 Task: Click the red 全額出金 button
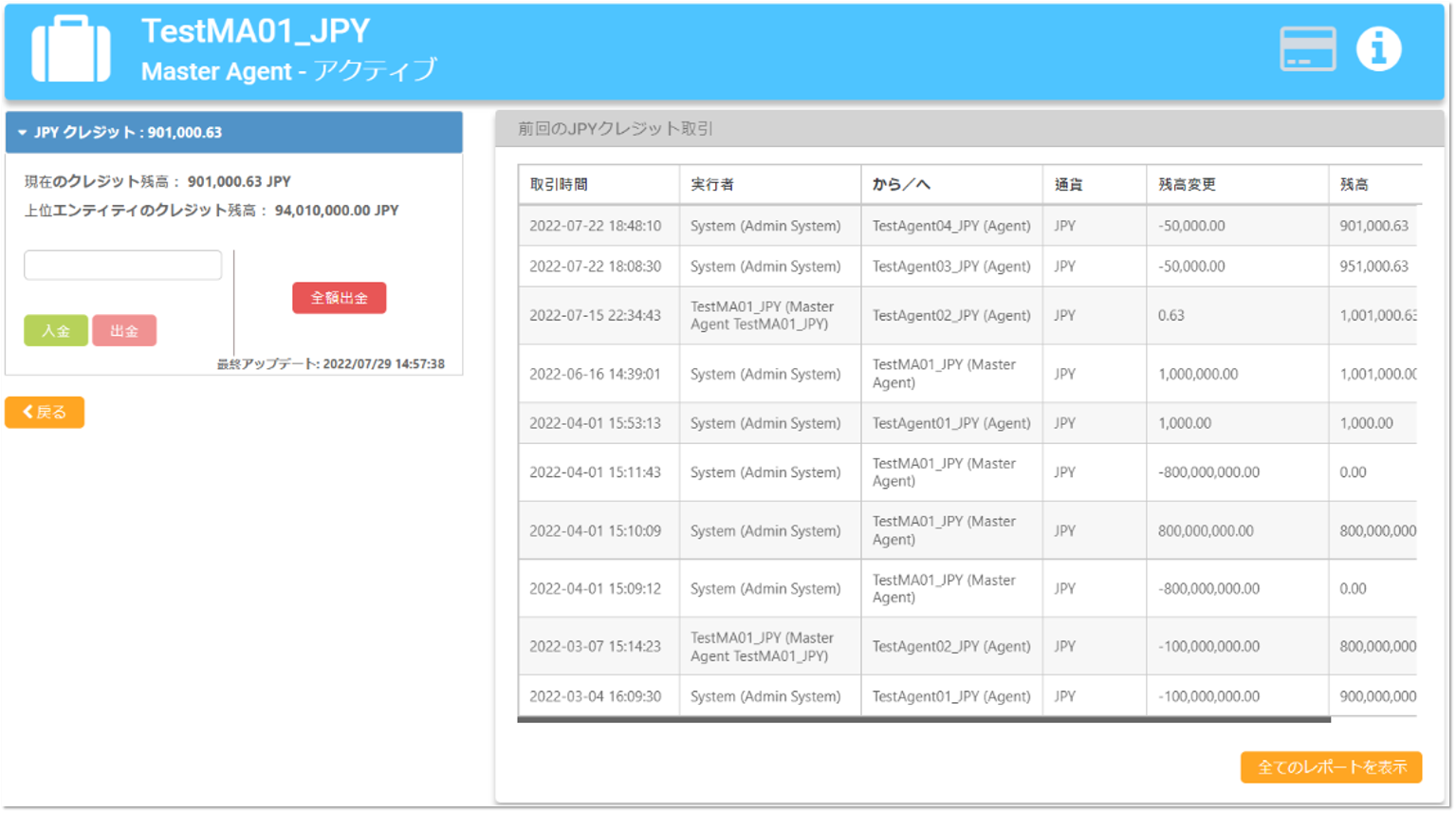pyautogui.click(x=339, y=298)
